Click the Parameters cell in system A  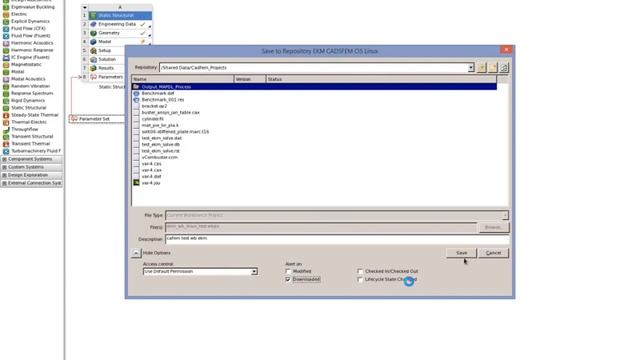click(107, 77)
